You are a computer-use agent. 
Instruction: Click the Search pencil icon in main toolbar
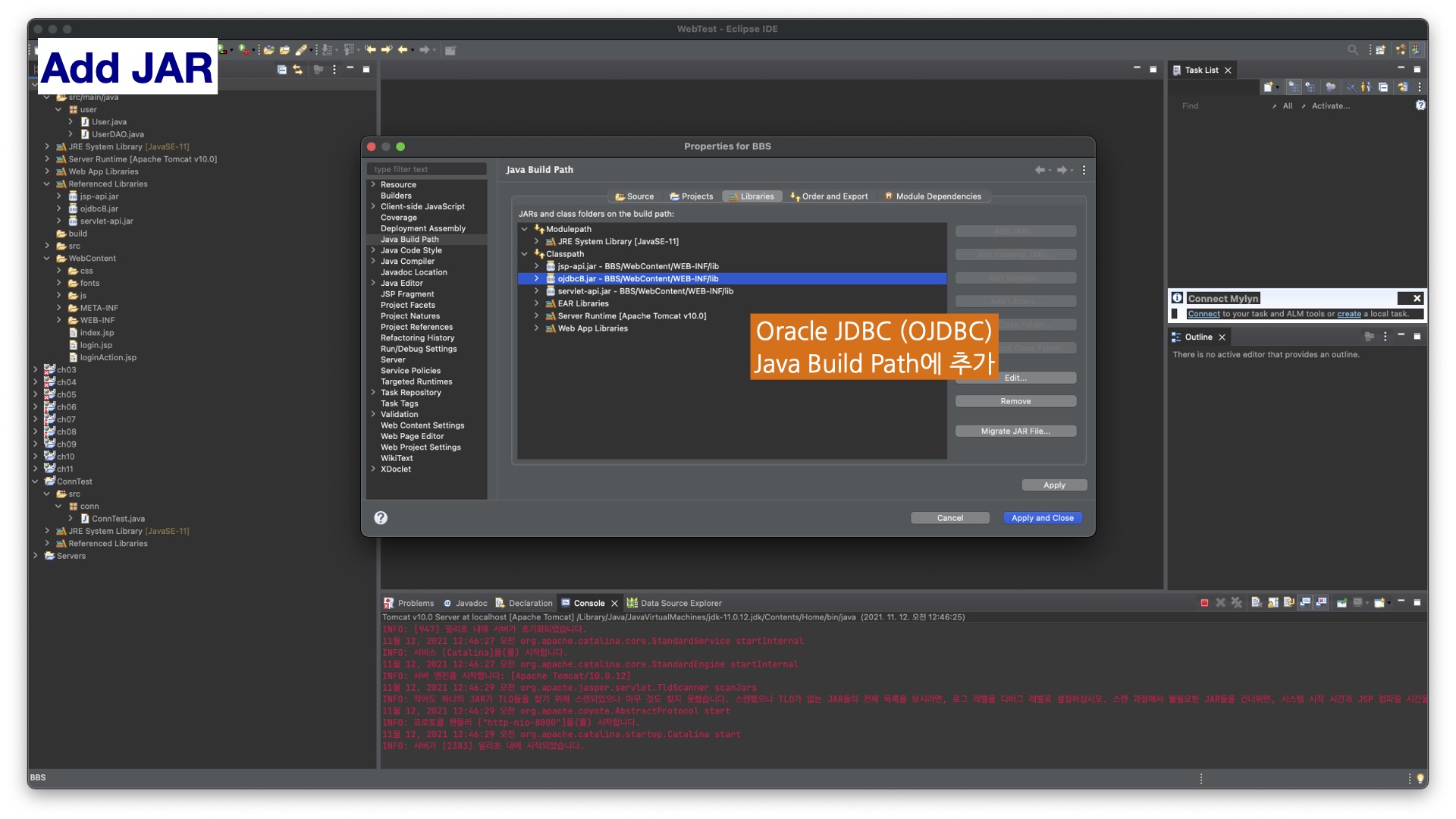click(301, 50)
